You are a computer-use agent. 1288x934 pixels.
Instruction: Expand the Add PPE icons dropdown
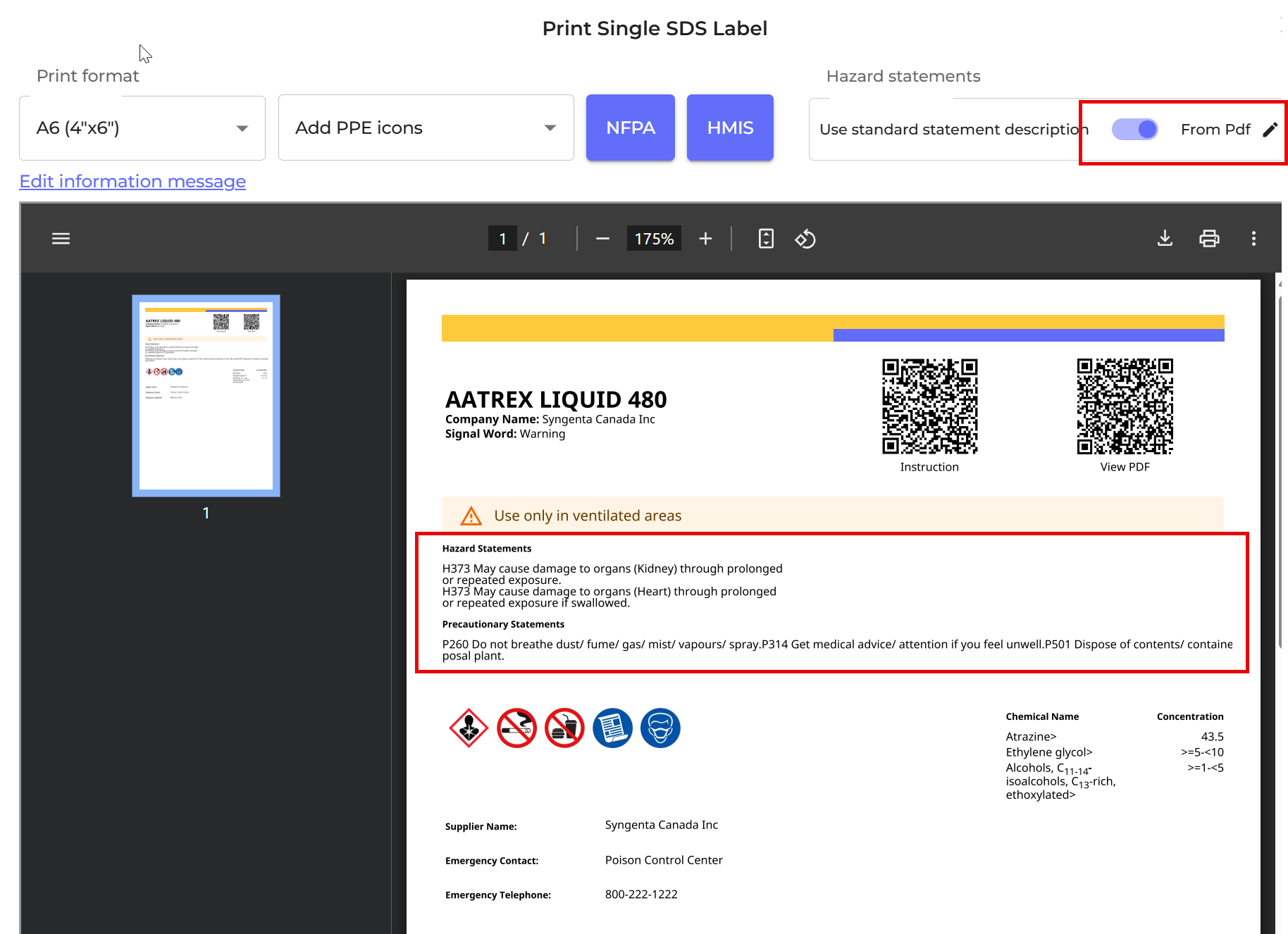[426, 128]
